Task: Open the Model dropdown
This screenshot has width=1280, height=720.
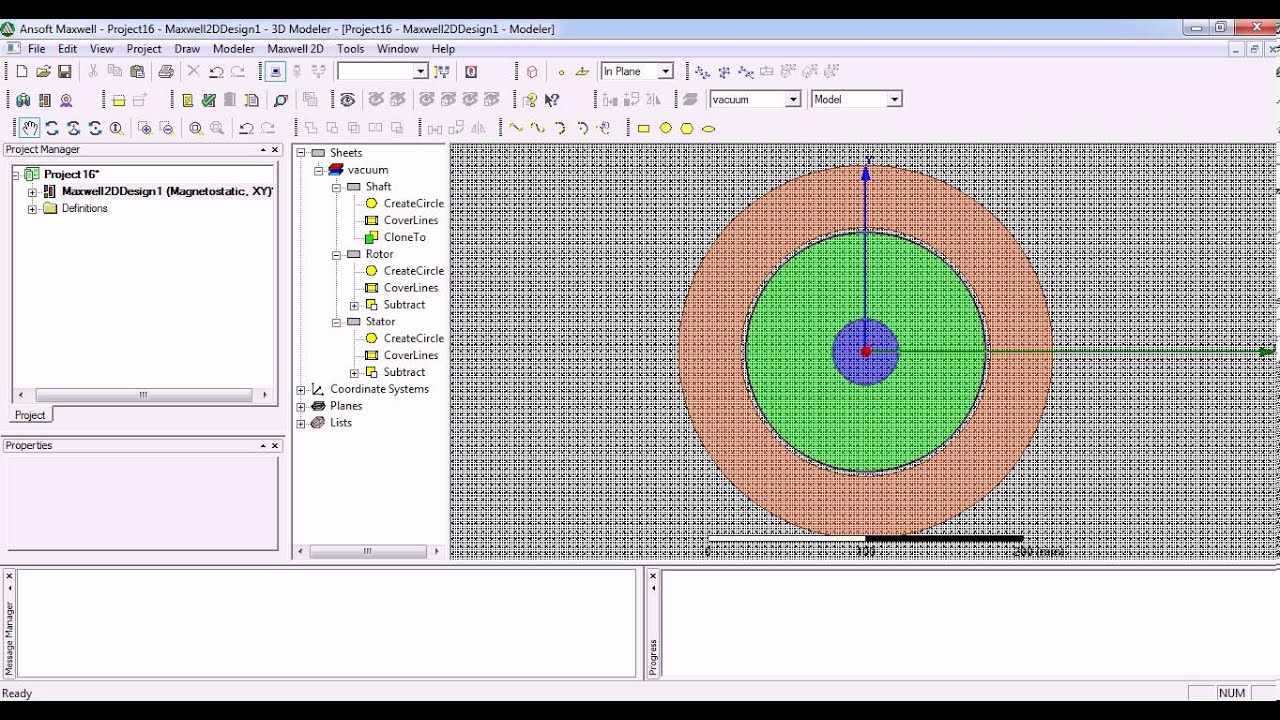Action: coord(894,99)
